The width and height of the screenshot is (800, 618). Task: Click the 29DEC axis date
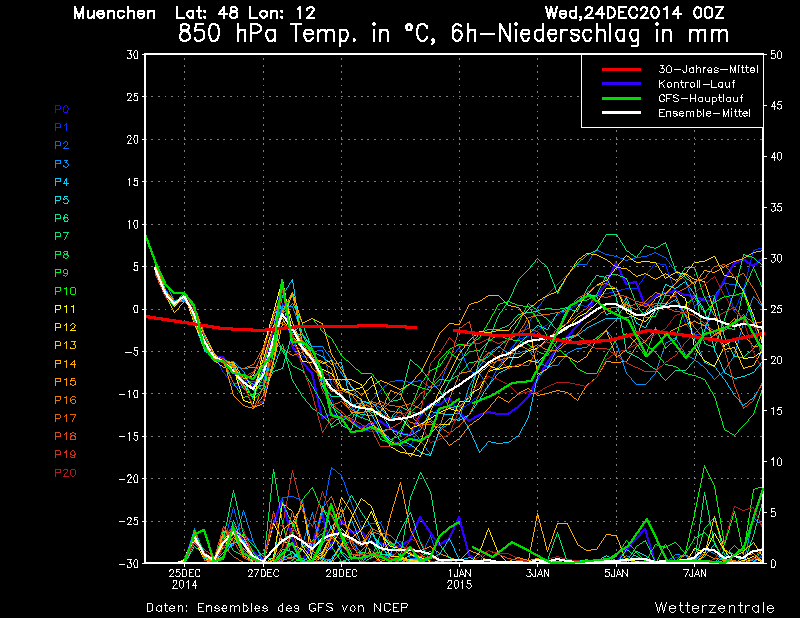point(341,574)
